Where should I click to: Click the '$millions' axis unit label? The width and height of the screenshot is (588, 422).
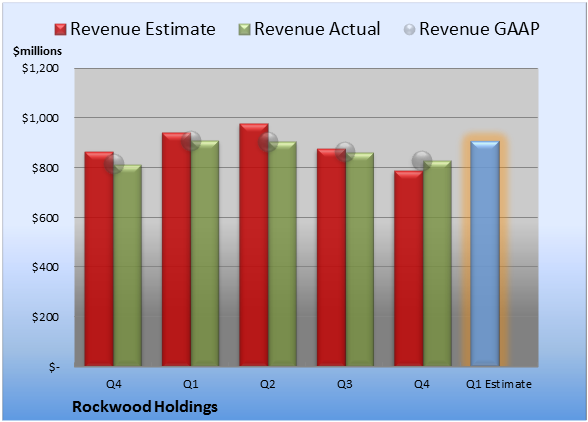[37, 51]
